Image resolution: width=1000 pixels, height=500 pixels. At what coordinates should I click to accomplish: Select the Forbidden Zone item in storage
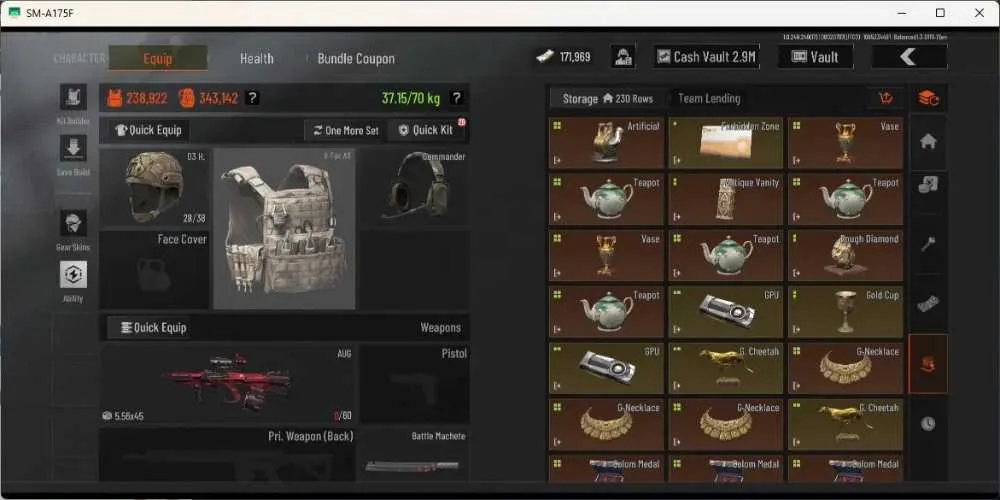(x=726, y=143)
